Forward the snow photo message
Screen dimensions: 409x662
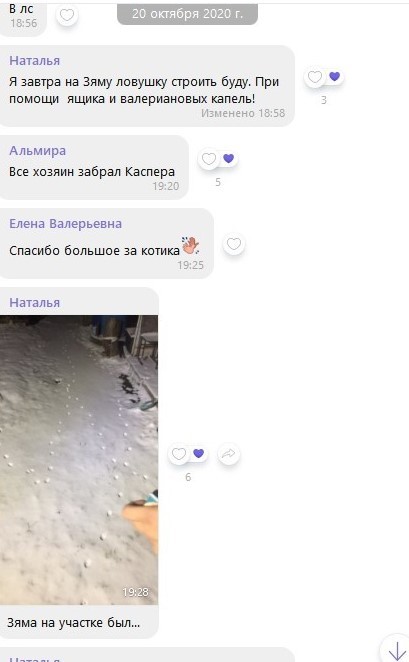(x=228, y=454)
